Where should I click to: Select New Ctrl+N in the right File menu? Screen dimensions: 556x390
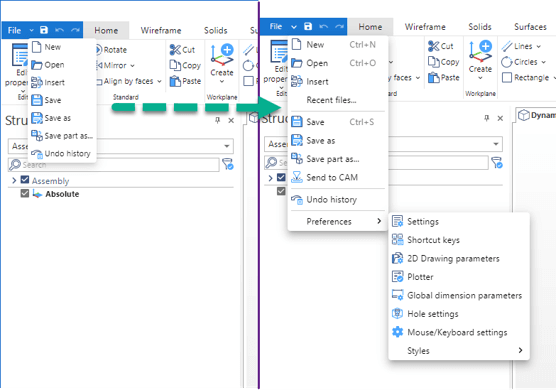click(338, 45)
